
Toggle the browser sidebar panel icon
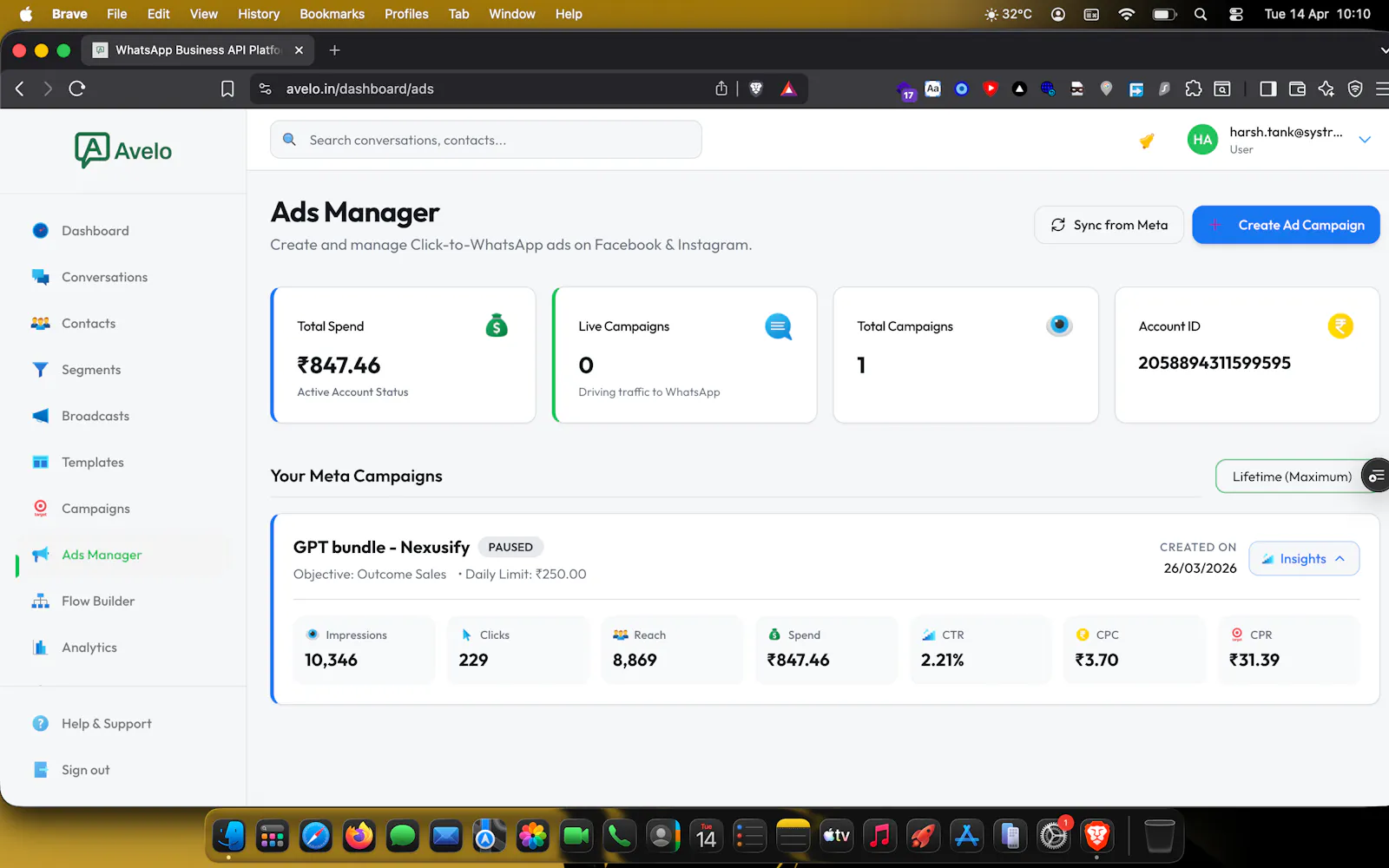(1267, 89)
